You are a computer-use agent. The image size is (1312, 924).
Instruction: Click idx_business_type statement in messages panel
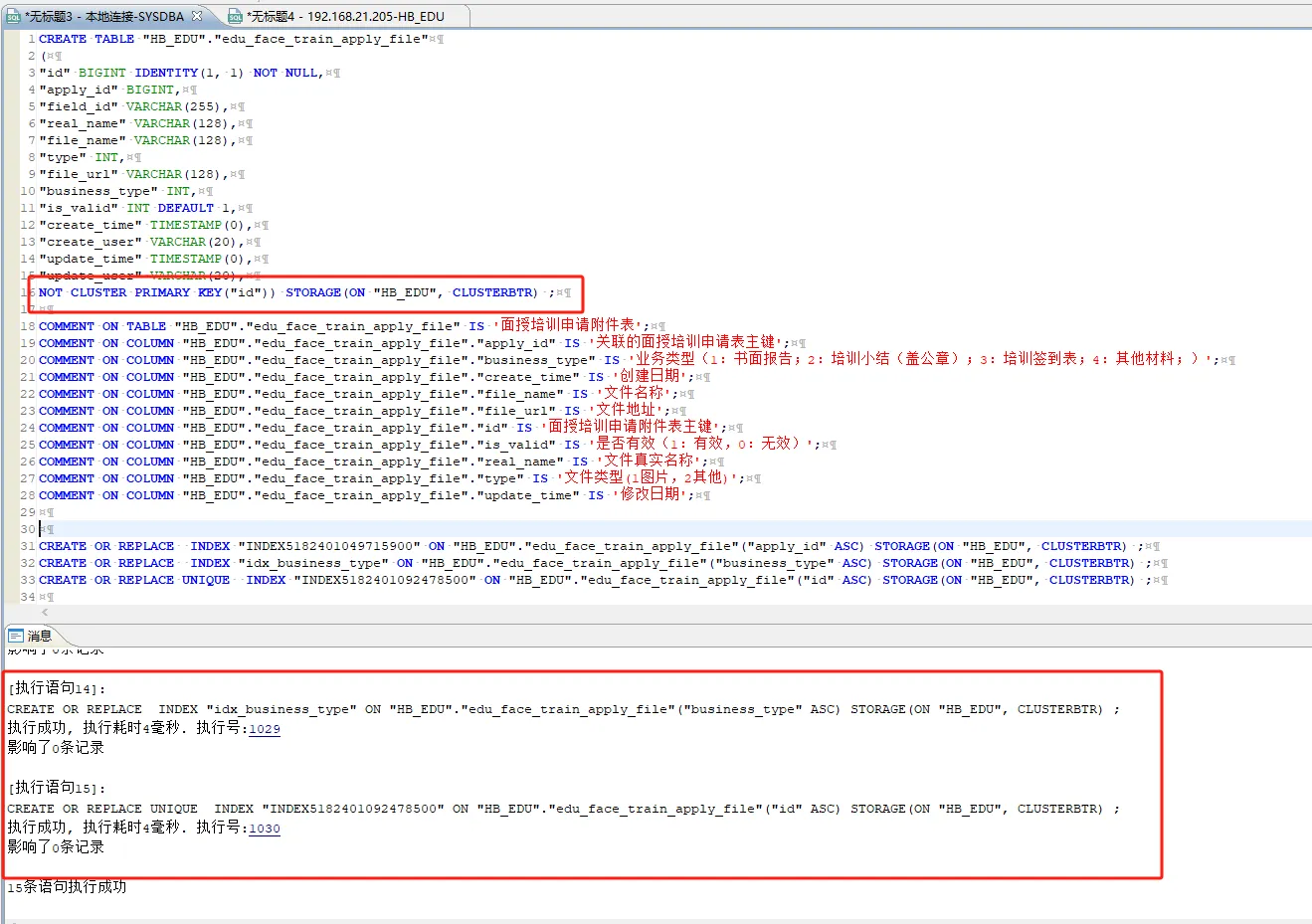pos(564,709)
